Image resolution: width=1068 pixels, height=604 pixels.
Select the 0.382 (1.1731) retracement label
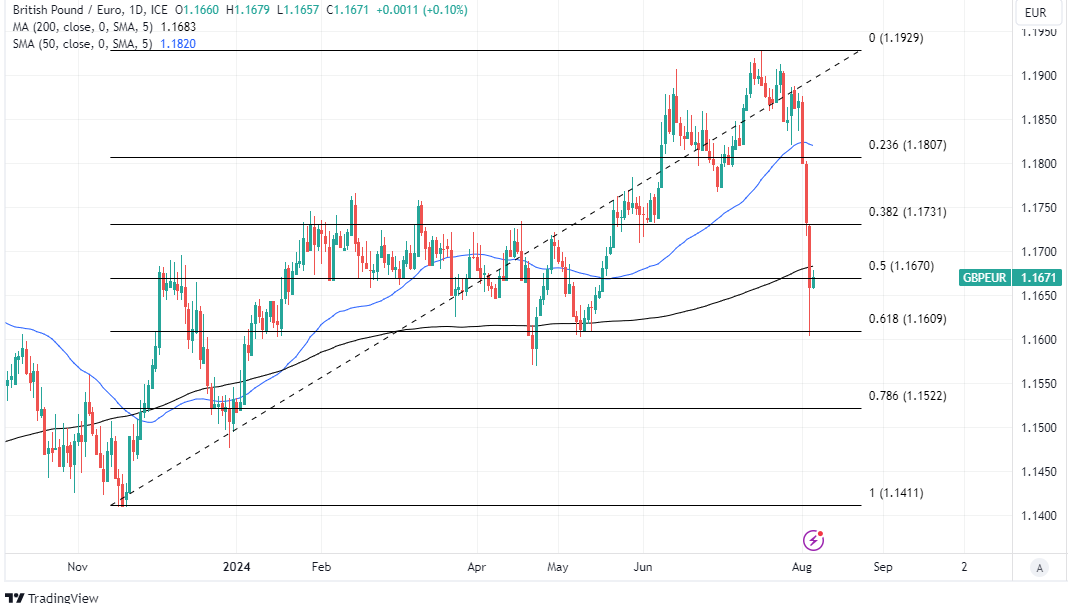tap(906, 212)
